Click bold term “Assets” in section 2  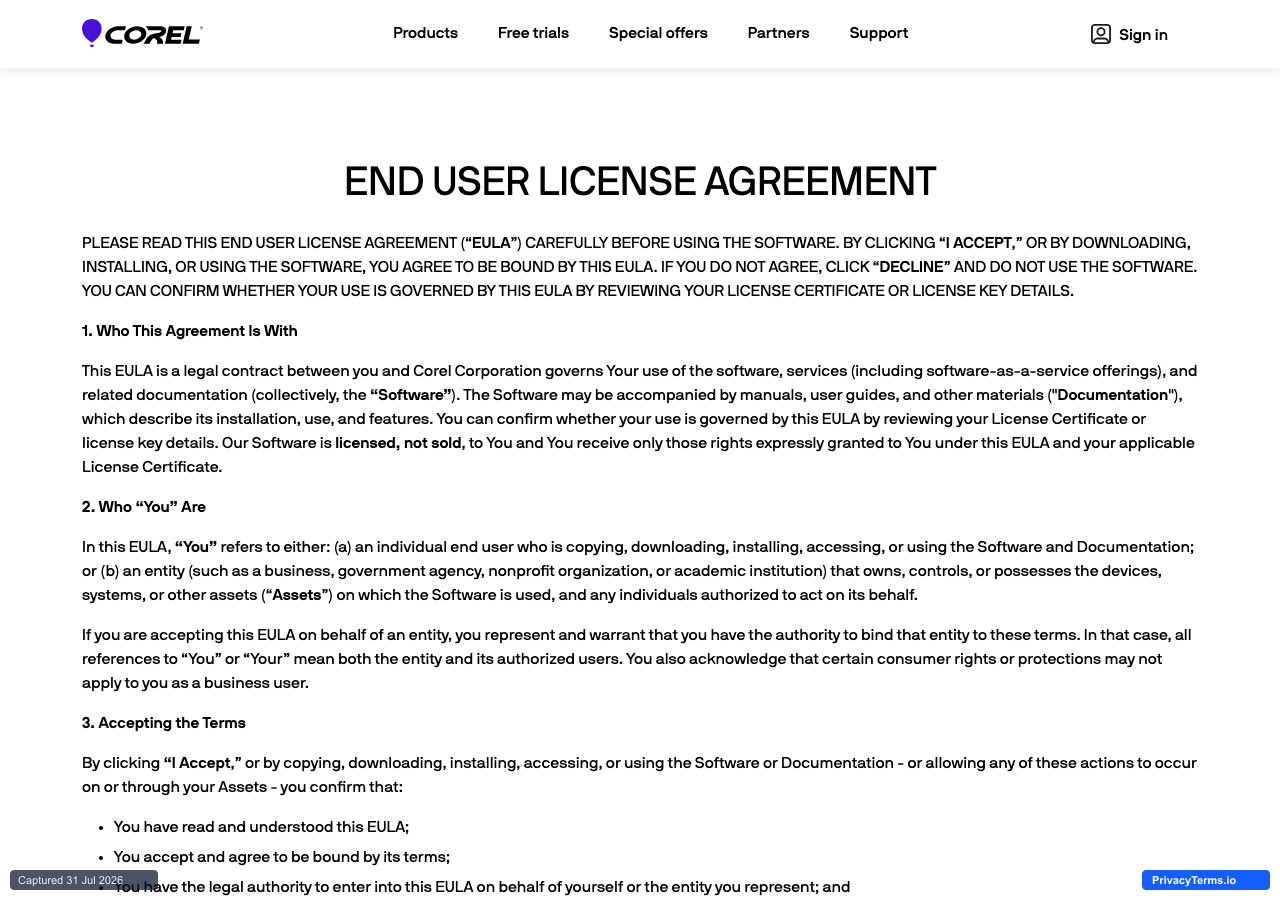pyautogui.click(x=297, y=595)
